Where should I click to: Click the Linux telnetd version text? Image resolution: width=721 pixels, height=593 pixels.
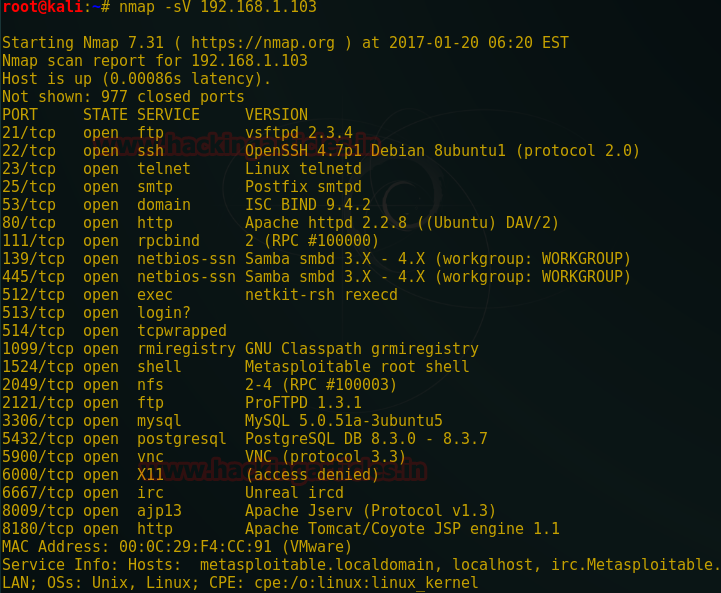point(303,169)
